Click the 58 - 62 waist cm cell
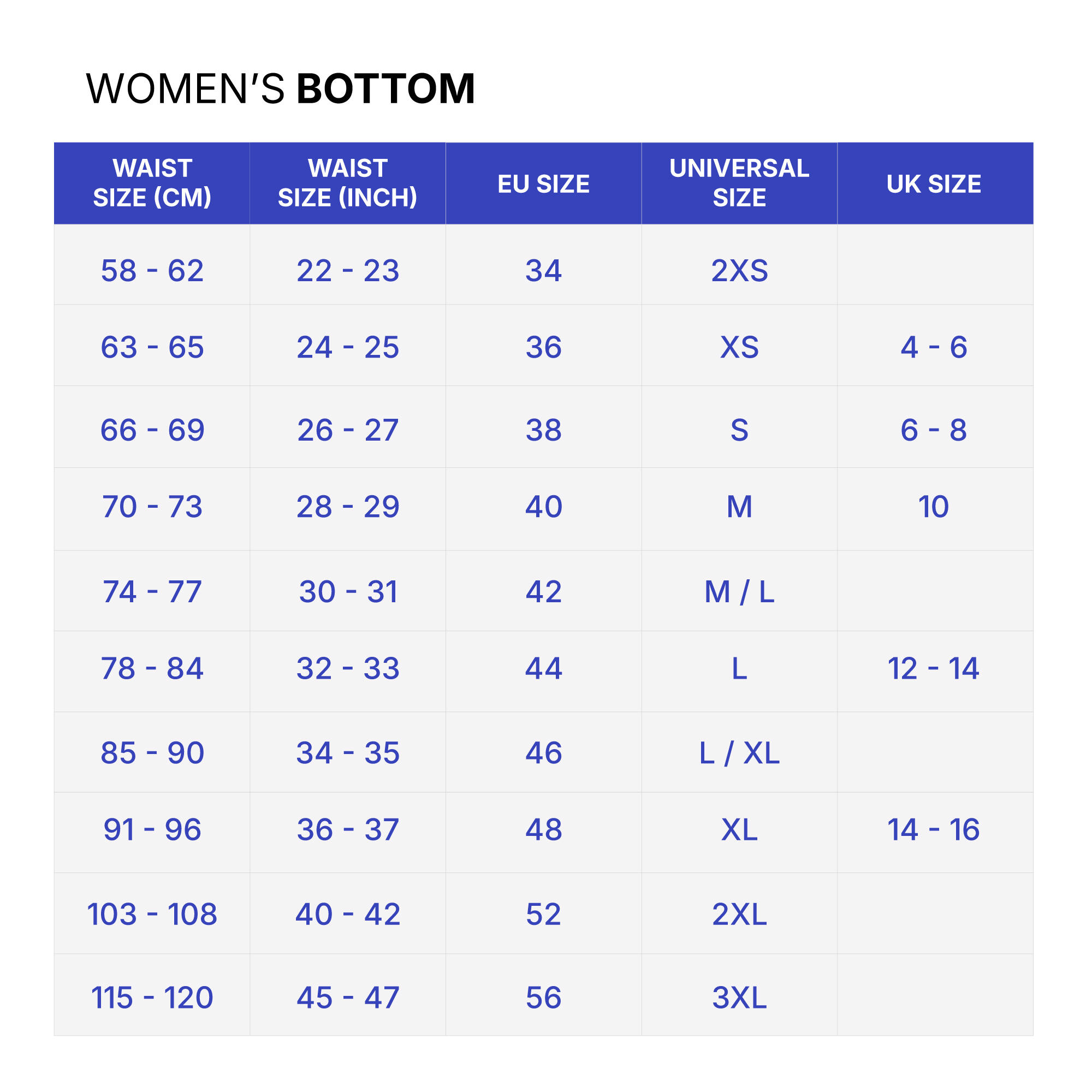 (x=152, y=270)
